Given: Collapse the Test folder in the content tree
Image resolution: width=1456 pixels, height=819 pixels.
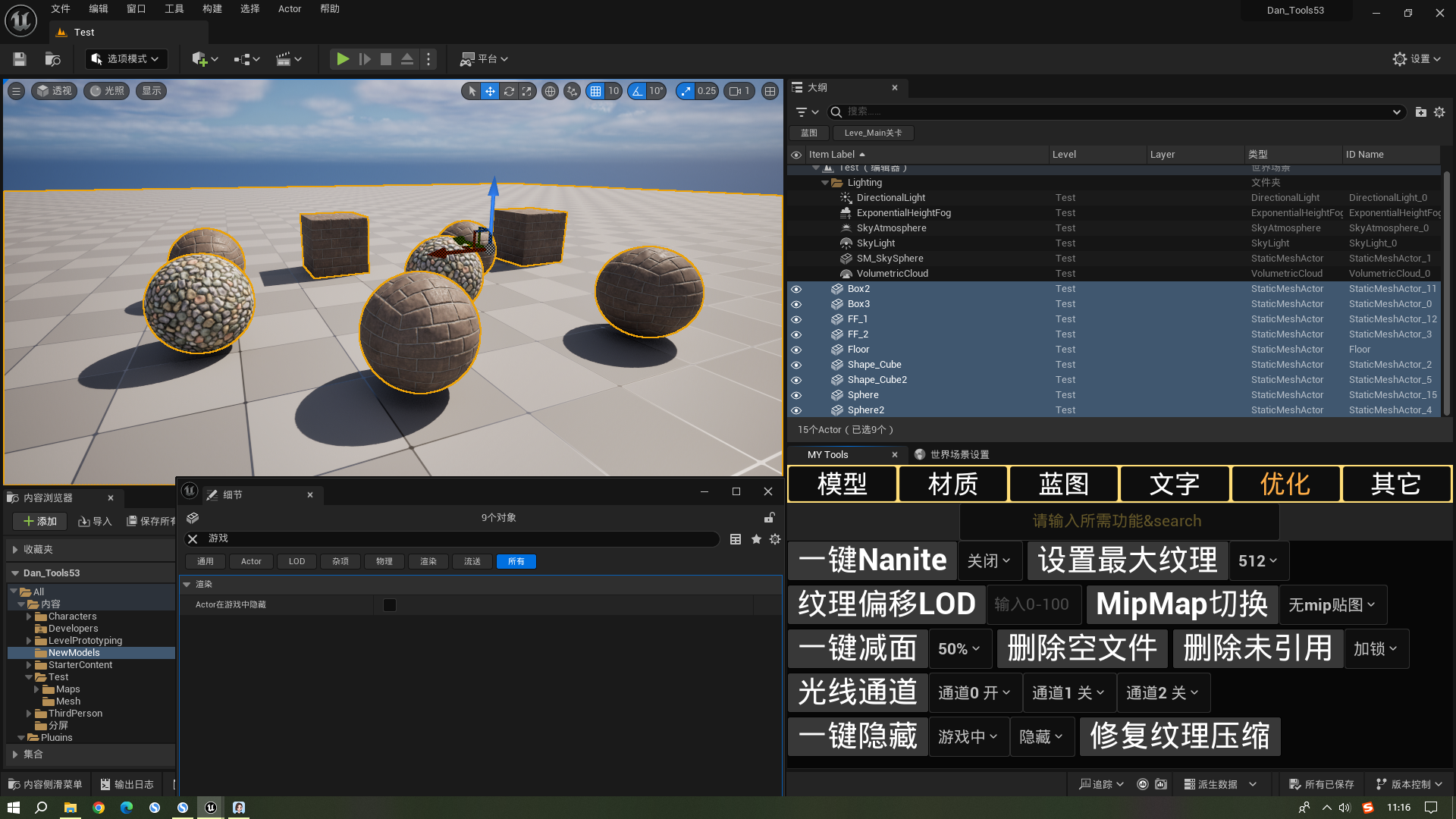Looking at the screenshot, I should tap(29, 677).
